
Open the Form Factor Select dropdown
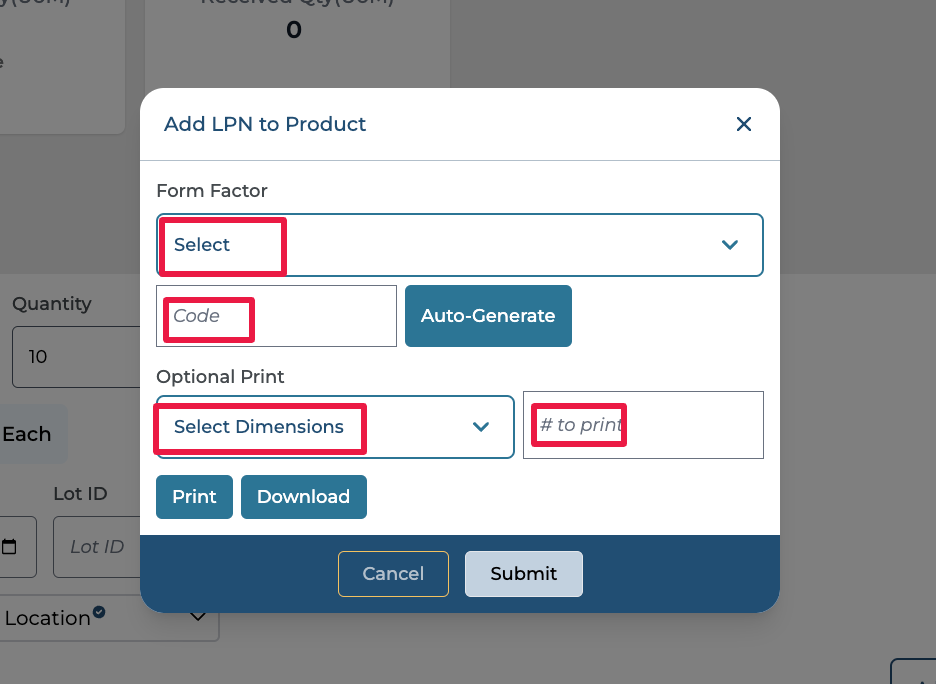440,245
